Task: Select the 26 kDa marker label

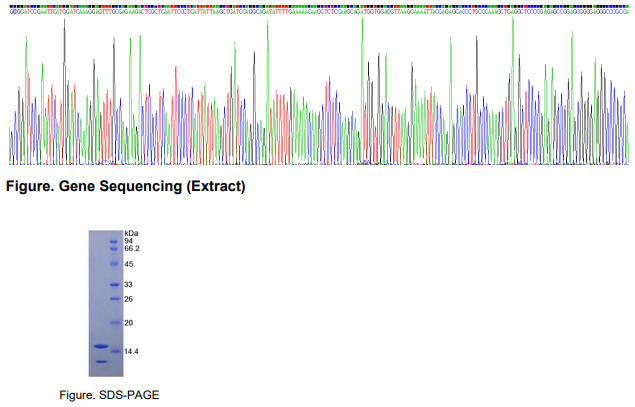Action: coord(128,299)
